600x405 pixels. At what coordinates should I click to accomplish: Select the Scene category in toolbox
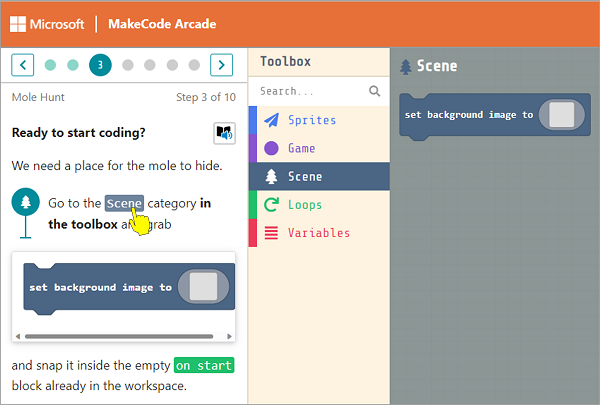coord(319,176)
